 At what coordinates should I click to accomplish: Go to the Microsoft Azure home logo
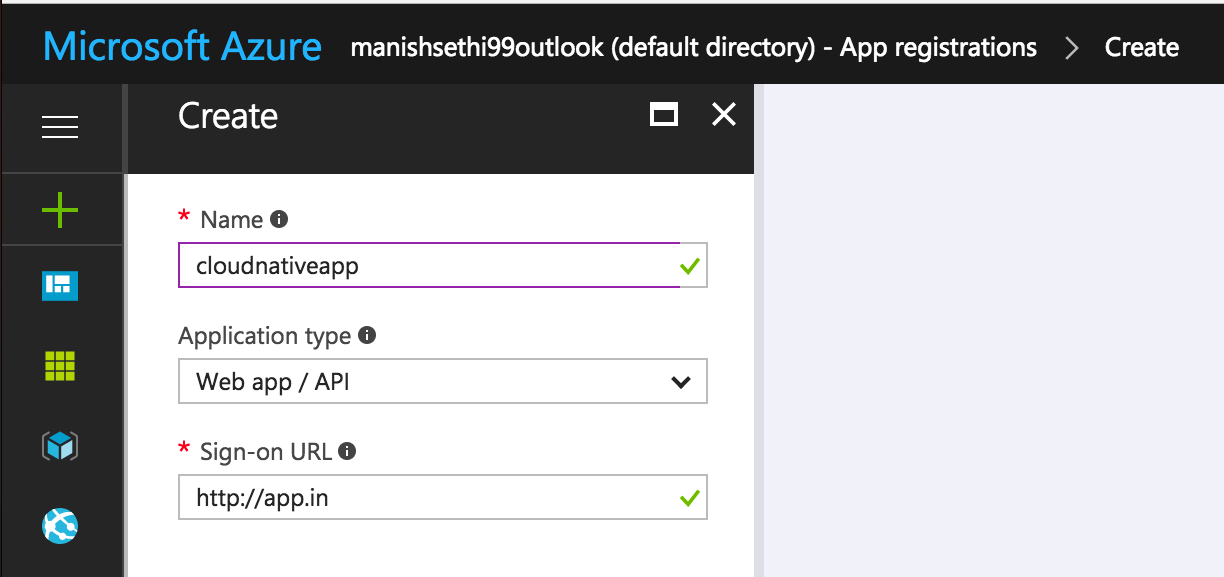tap(182, 47)
